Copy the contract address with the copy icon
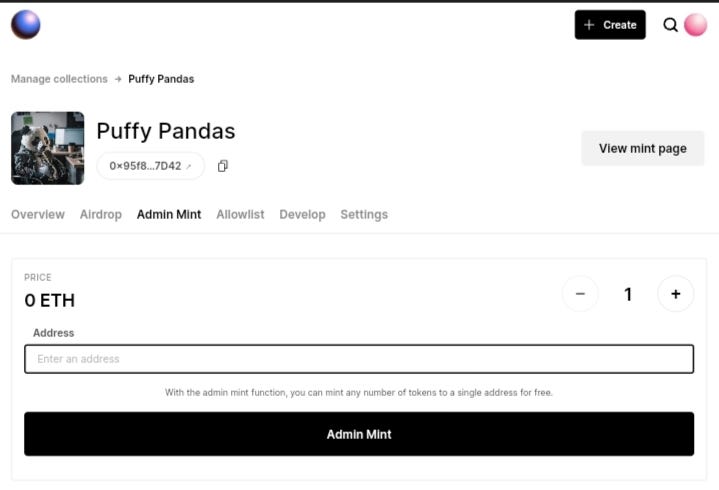This screenshot has height=490, width=719. 222,166
